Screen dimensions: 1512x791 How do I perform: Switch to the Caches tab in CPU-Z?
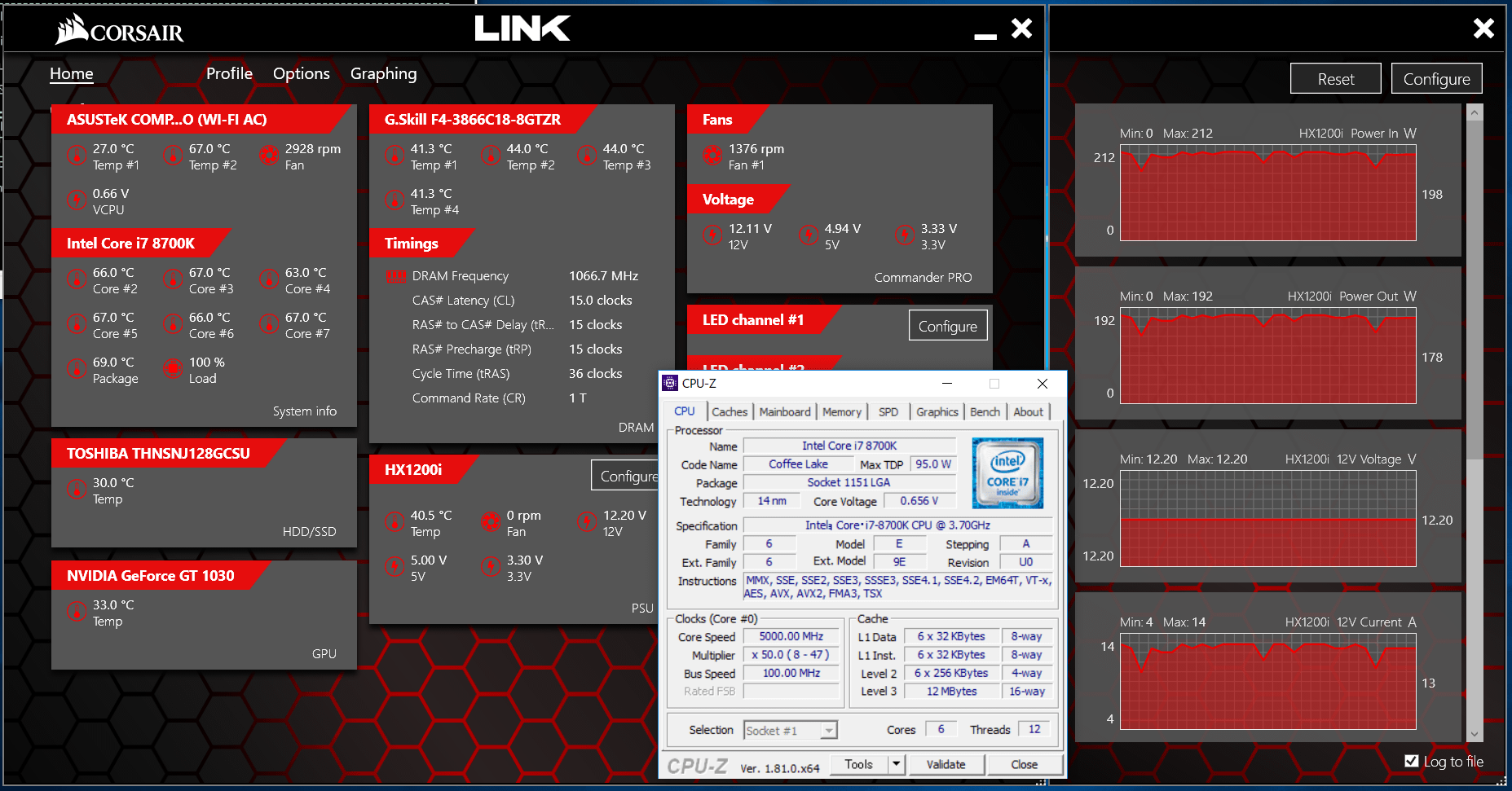[730, 412]
